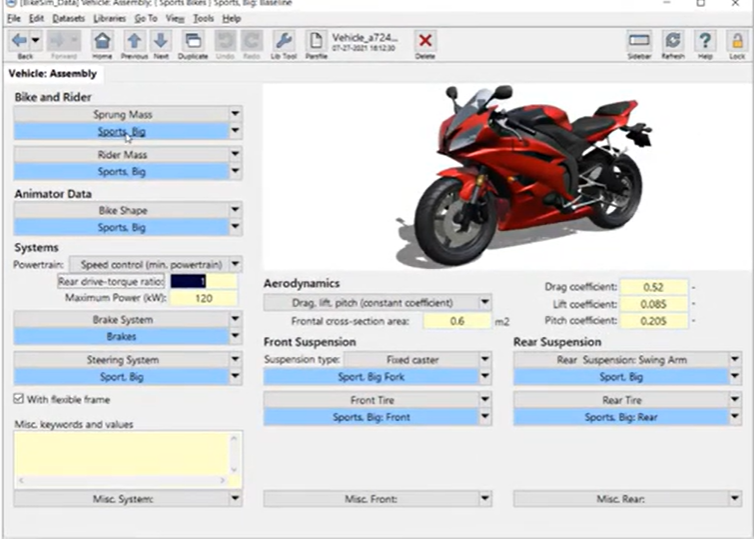The image size is (754, 541).
Task: Open Help question mark icon
Action: pyautogui.click(x=705, y=41)
